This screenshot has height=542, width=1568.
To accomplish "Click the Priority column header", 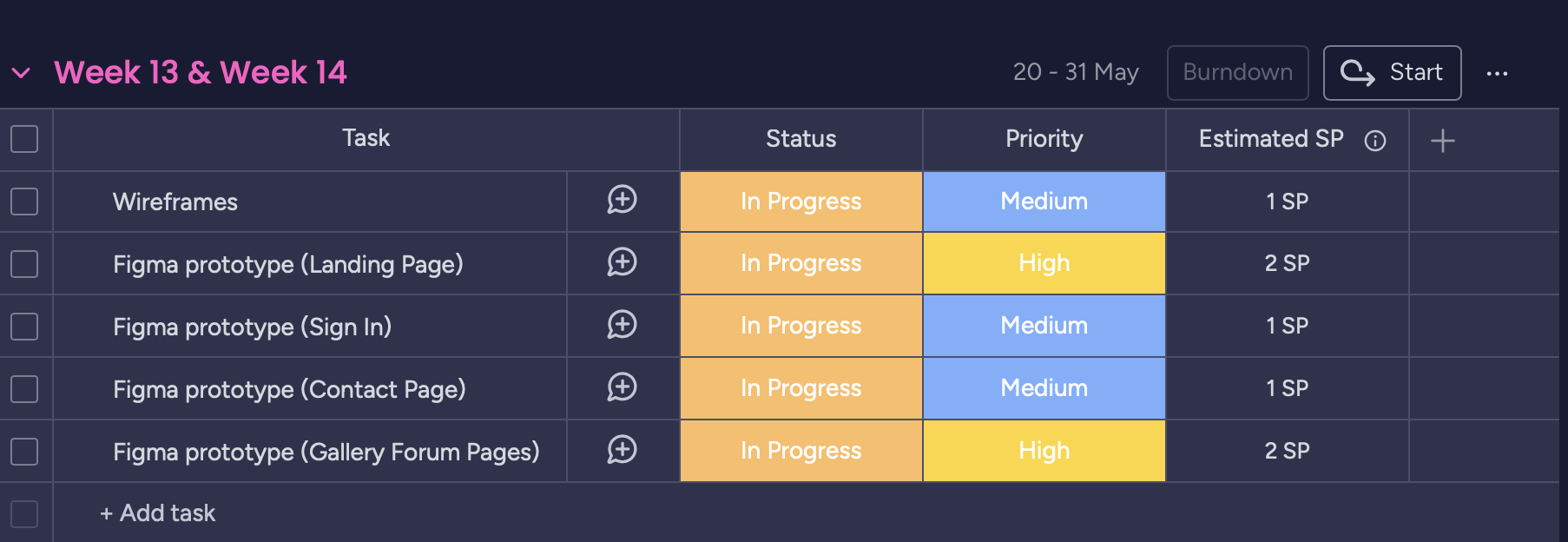I will 1044,139.
